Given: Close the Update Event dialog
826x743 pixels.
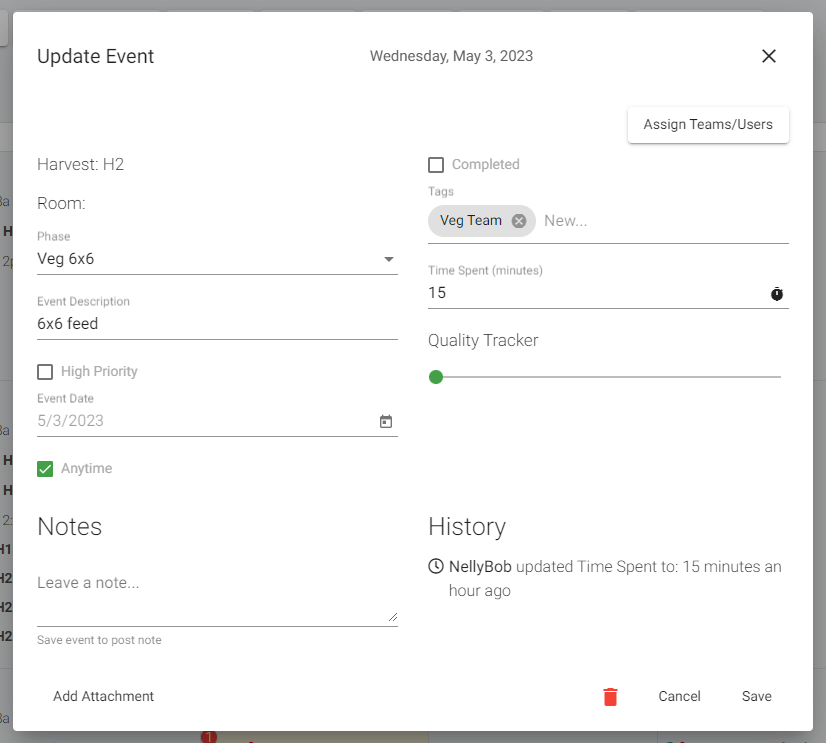Looking at the screenshot, I should point(769,56).
